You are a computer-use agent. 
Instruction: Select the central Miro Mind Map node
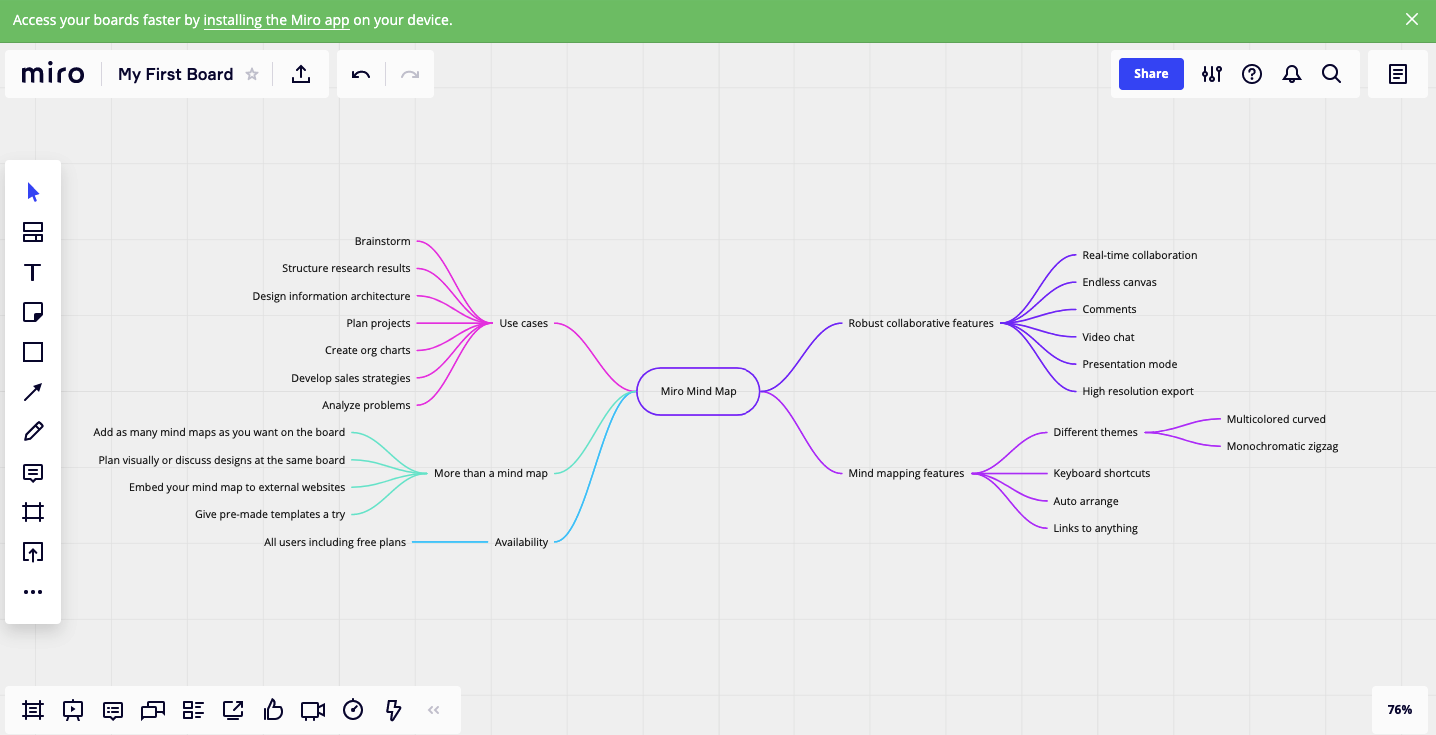click(x=699, y=391)
